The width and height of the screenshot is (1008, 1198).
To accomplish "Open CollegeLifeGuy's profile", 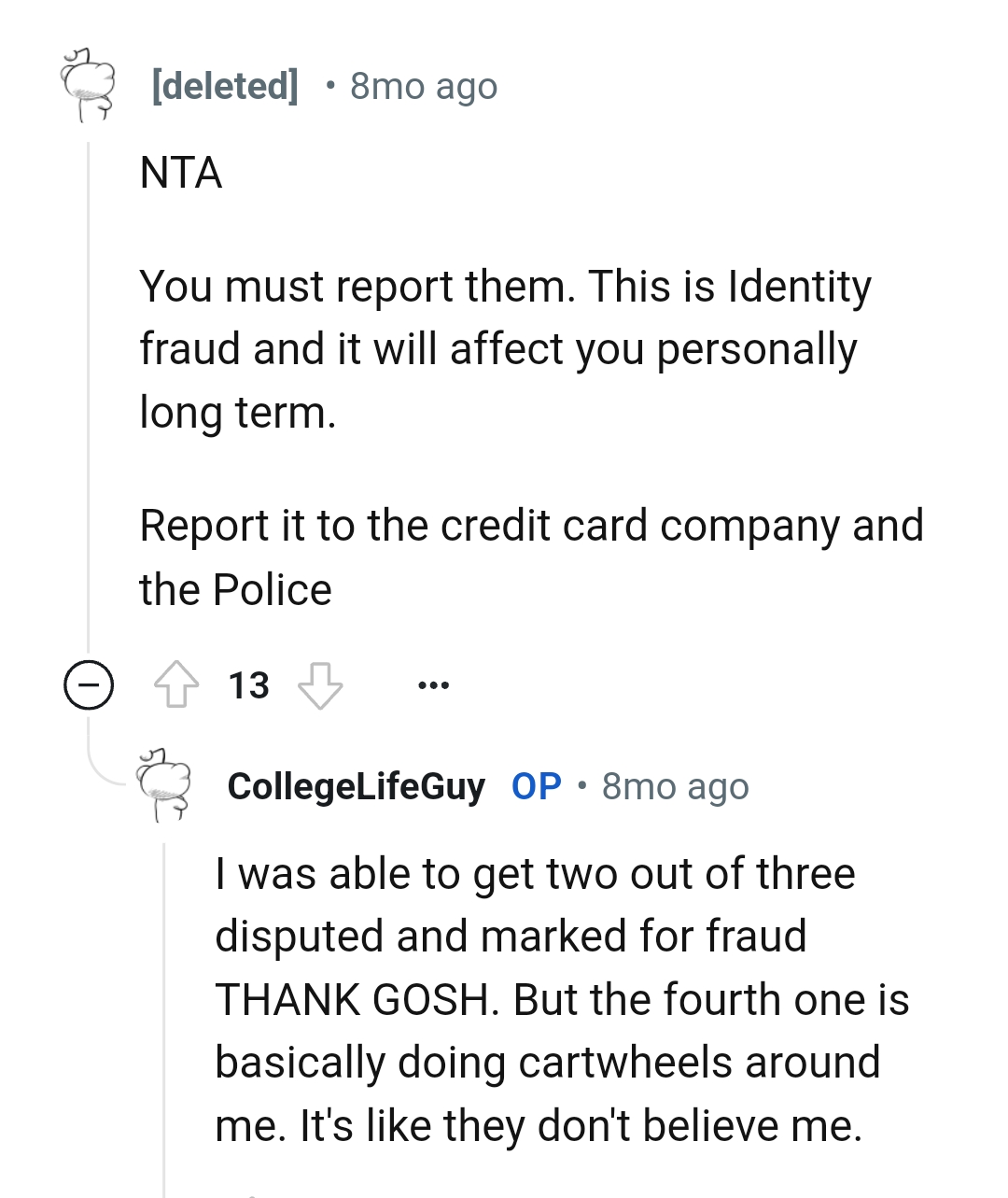I will [356, 787].
